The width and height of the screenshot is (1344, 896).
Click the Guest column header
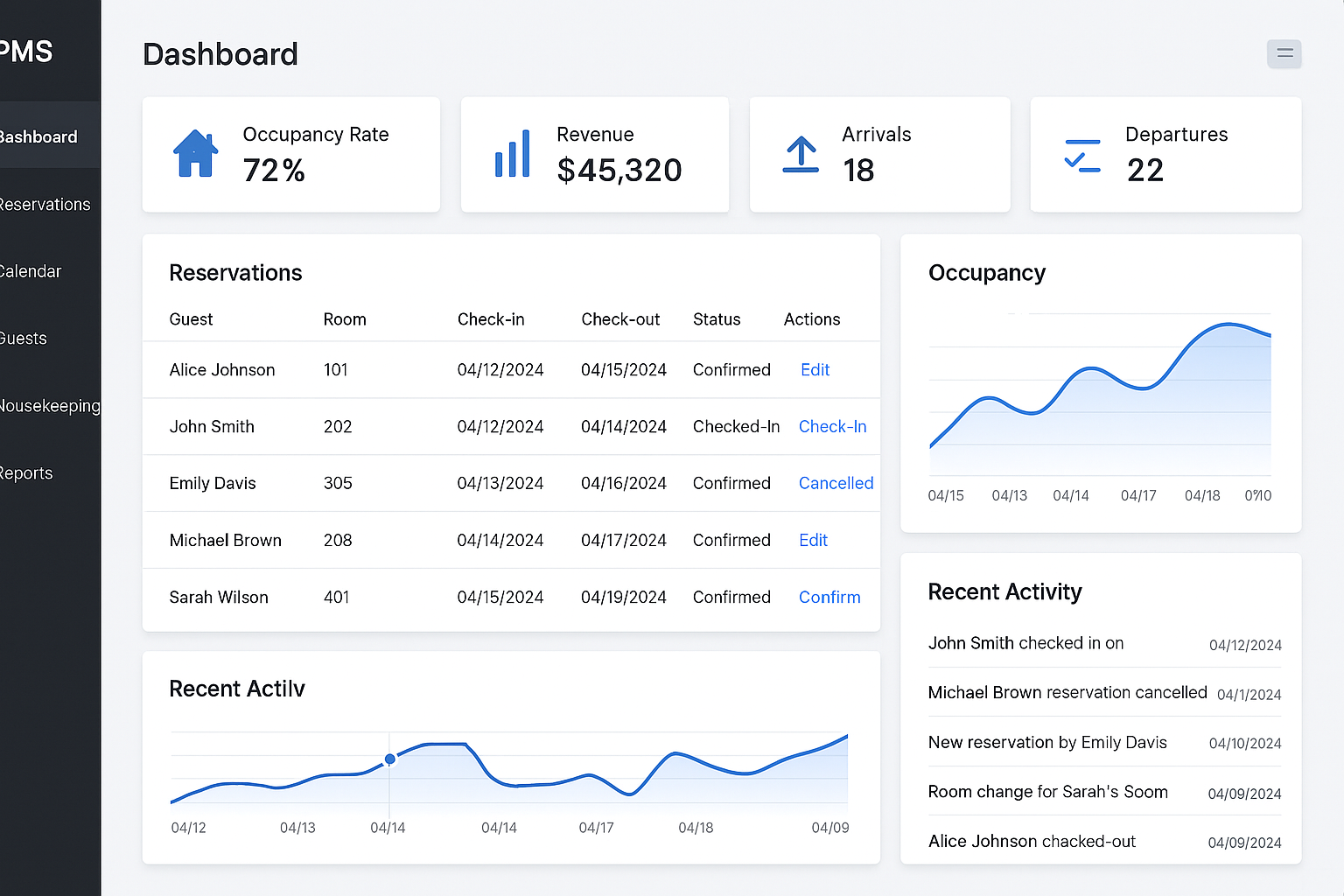click(191, 319)
